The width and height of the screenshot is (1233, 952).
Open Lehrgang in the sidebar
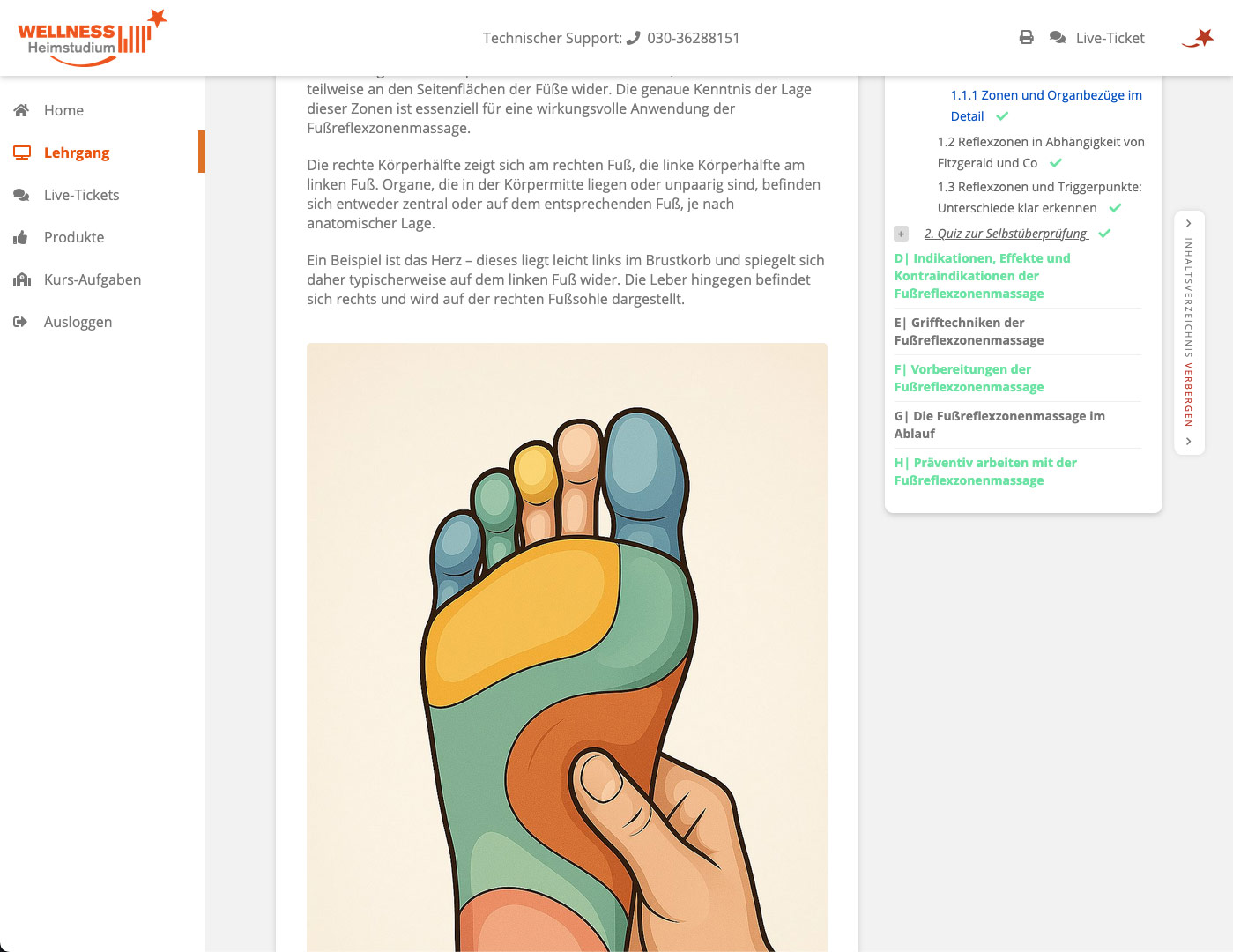click(x=77, y=152)
